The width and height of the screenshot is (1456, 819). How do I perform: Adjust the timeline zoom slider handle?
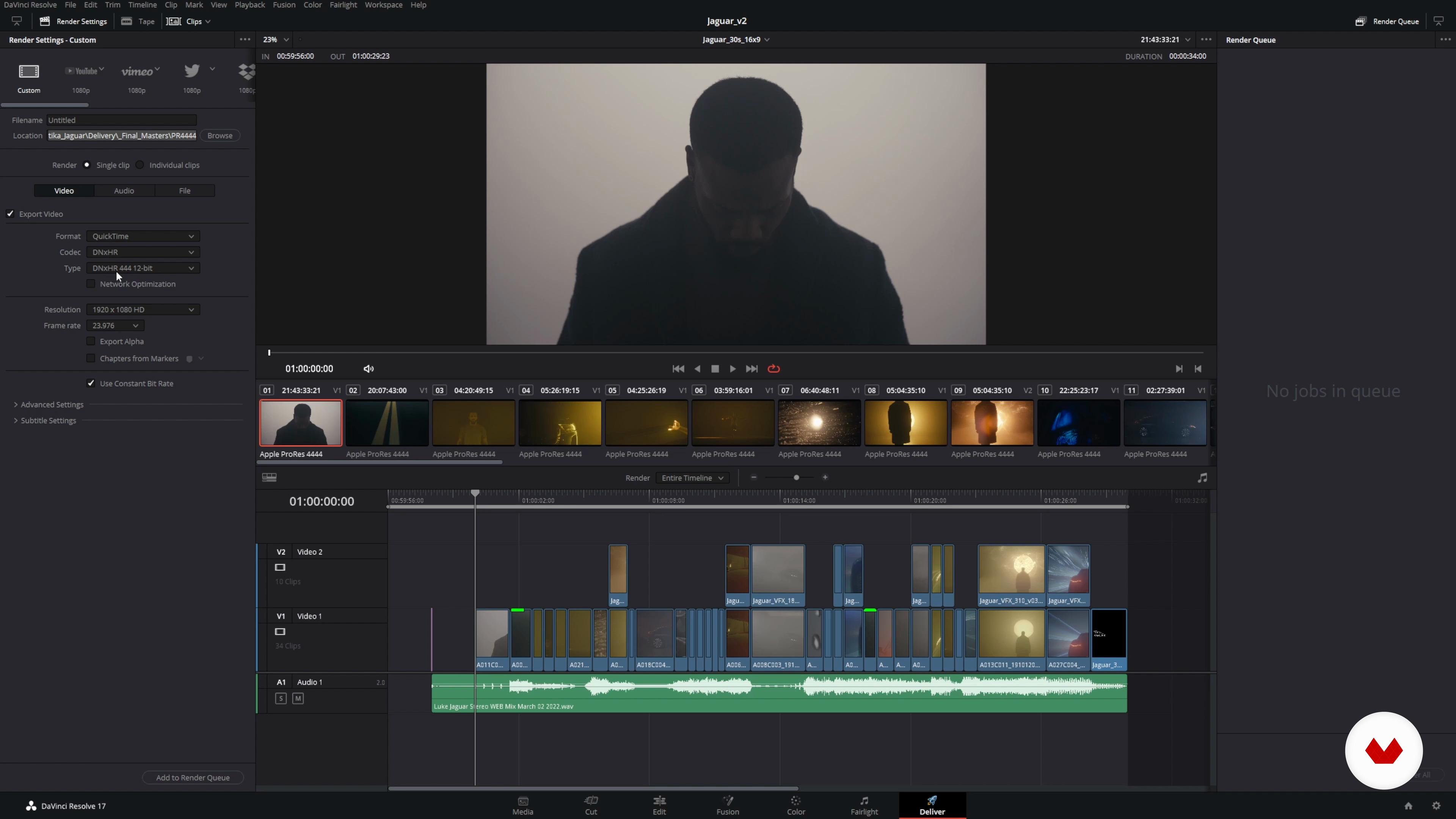tap(796, 478)
